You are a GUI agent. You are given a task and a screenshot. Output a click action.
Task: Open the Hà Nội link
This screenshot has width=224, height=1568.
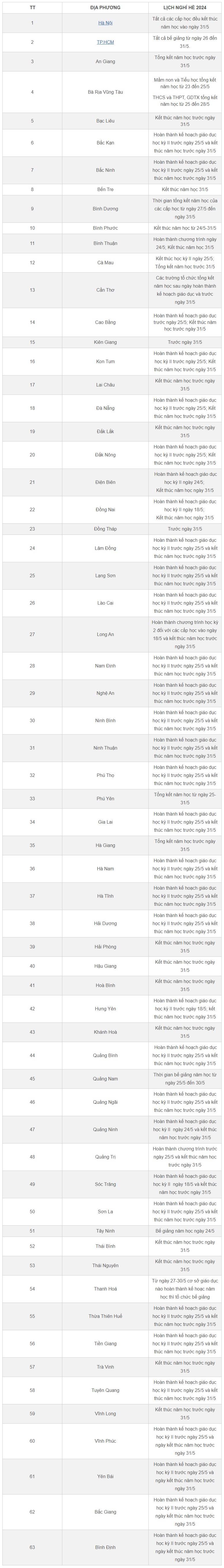click(x=105, y=23)
